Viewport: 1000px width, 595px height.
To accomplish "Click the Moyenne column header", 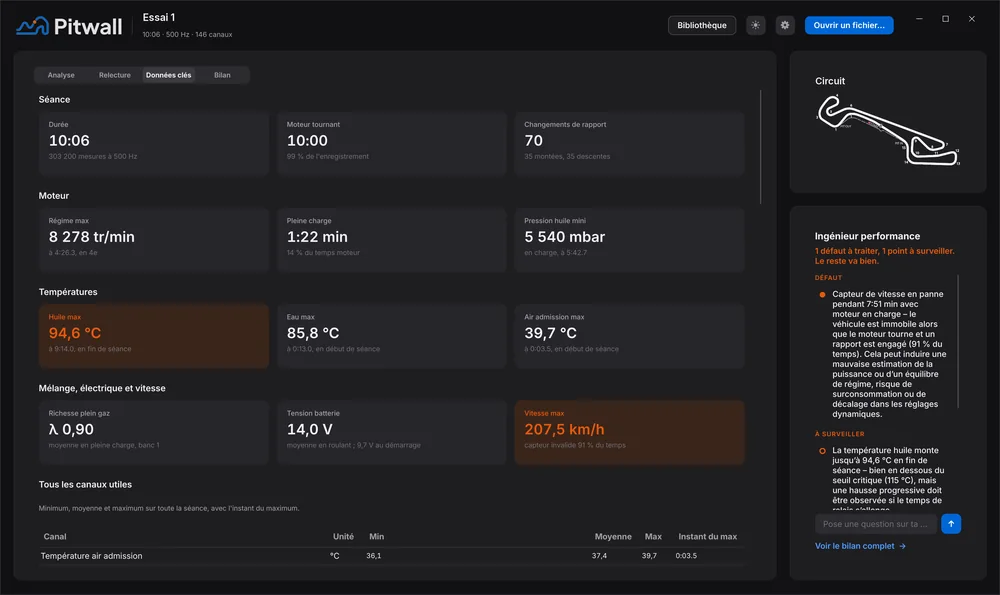I will pyautogui.click(x=613, y=536).
